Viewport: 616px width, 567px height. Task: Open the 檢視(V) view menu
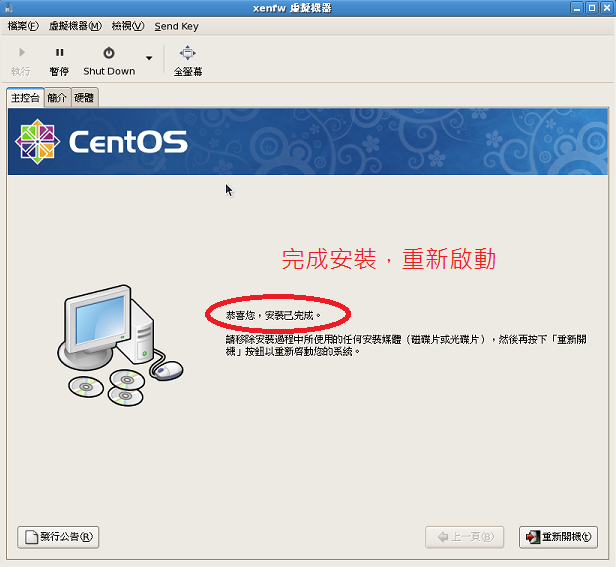pyautogui.click(x=128, y=26)
